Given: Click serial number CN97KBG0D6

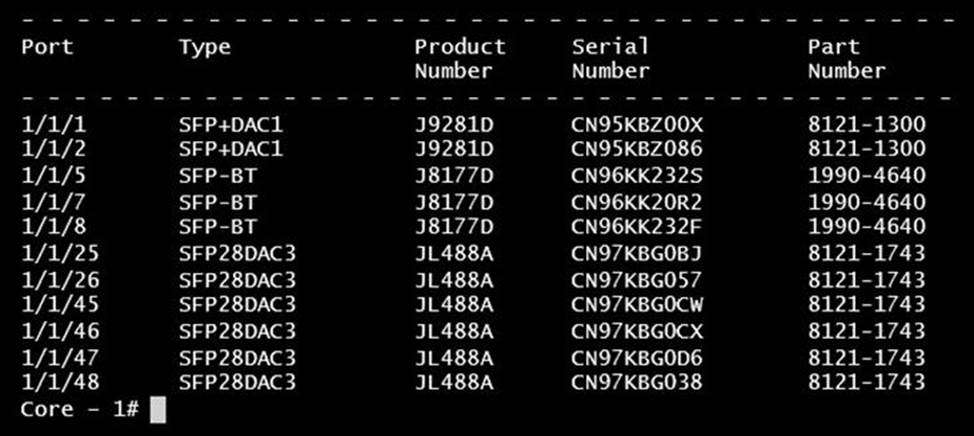Looking at the screenshot, I should coord(638,357).
